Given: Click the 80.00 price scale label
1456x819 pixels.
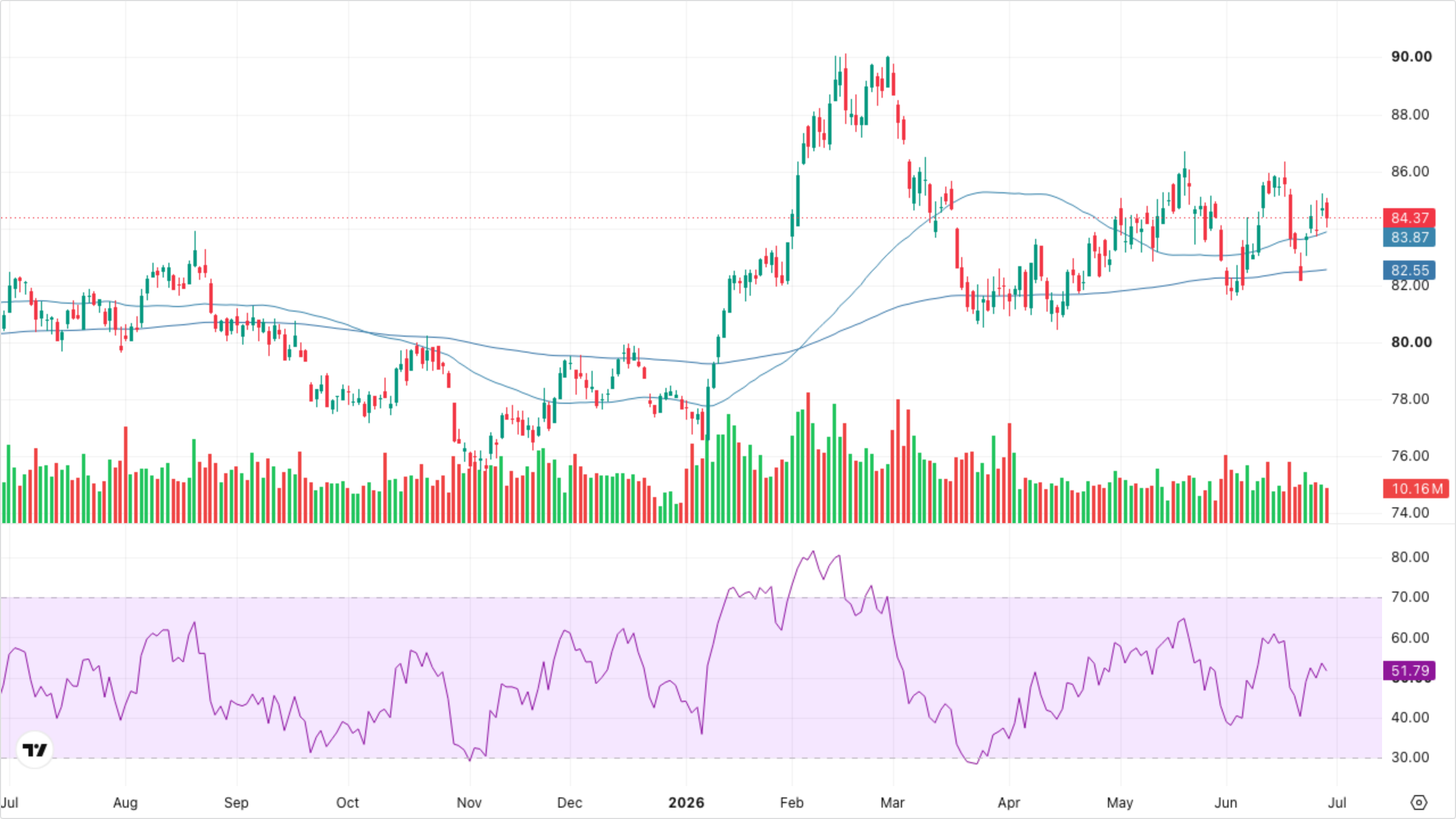Looking at the screenshot, I should (x=1411, y=342).
